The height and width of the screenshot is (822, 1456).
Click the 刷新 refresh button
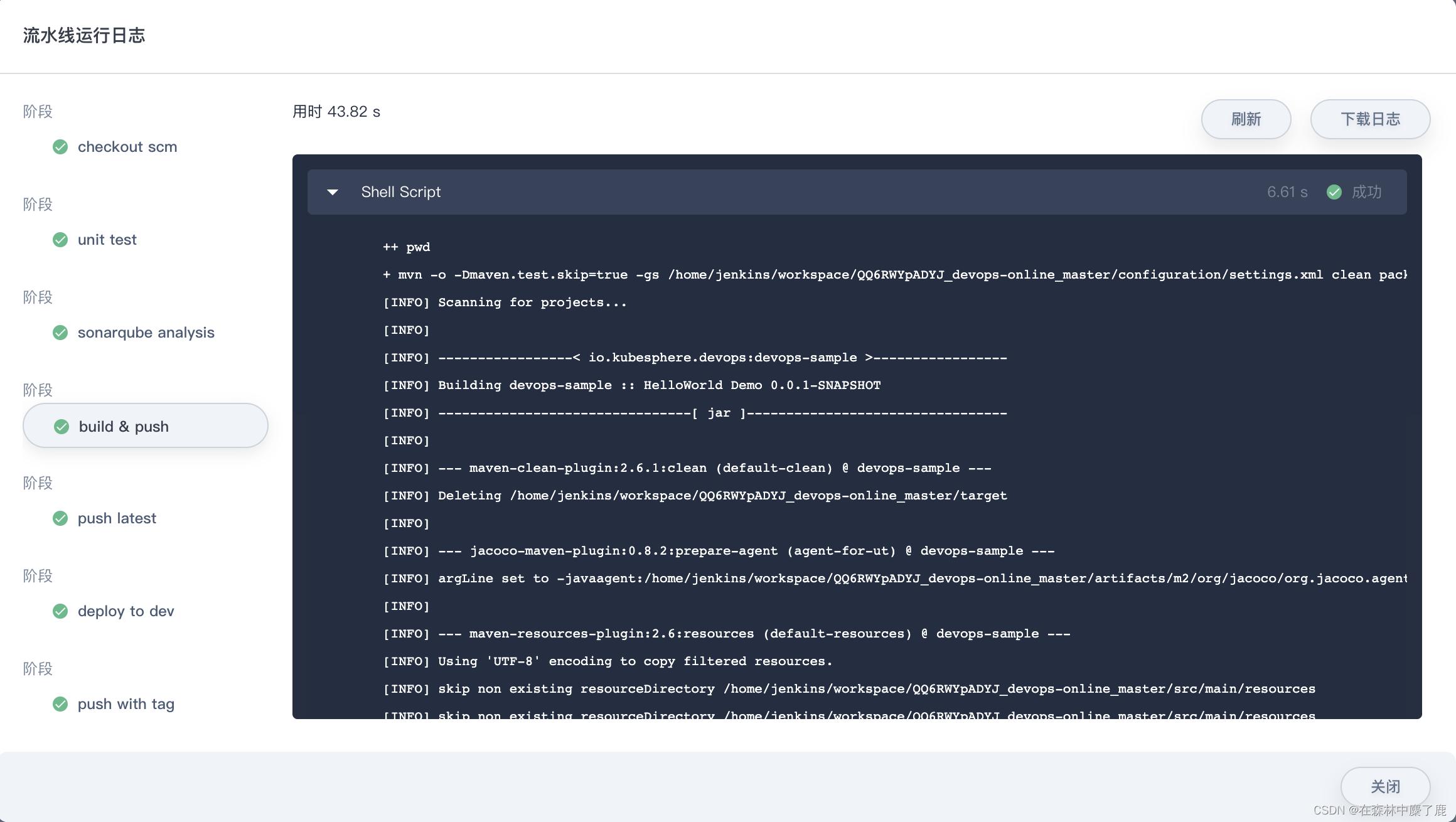click(1246, 119)
